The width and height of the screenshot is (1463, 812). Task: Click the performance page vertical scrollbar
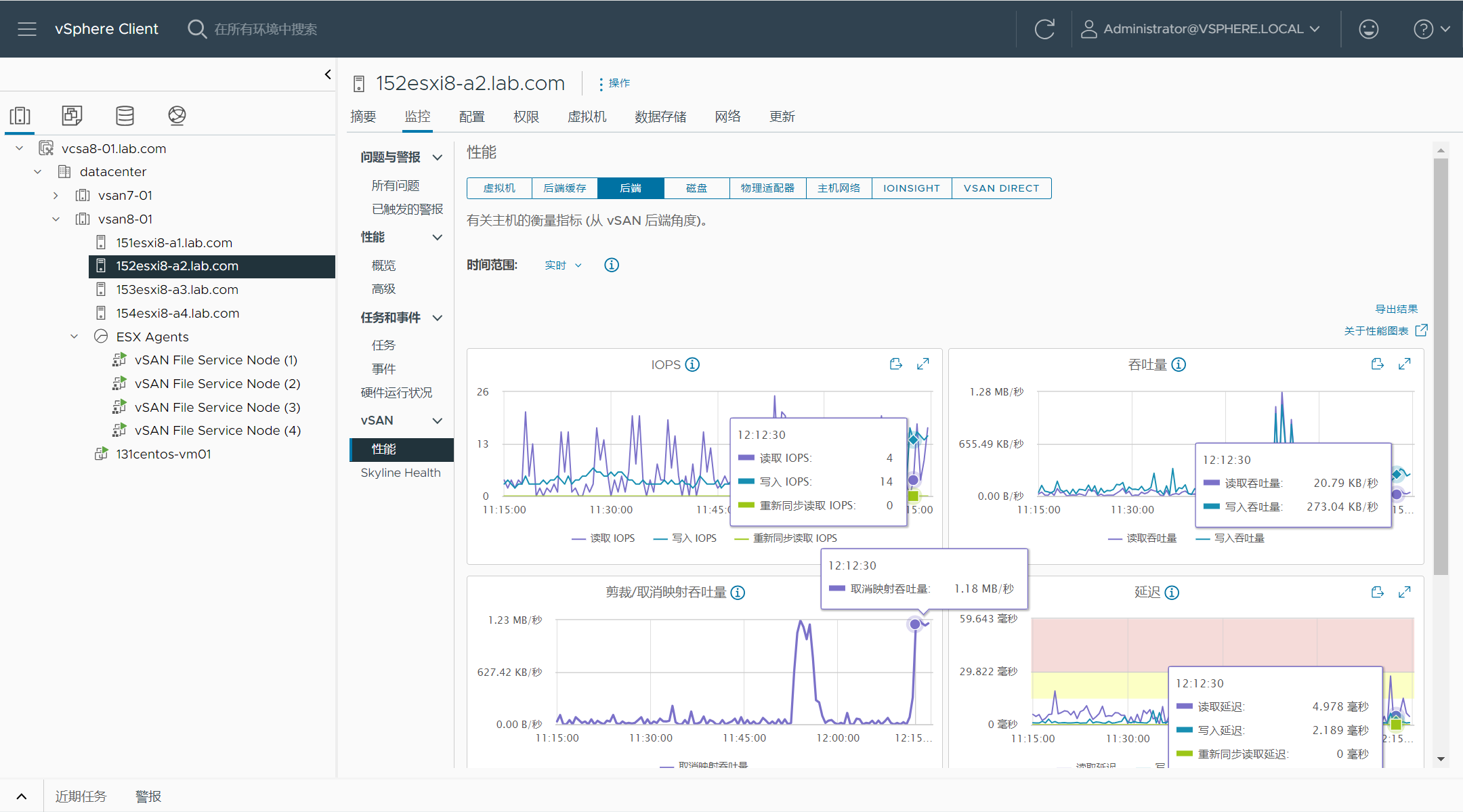click(x=1441, y=366)
